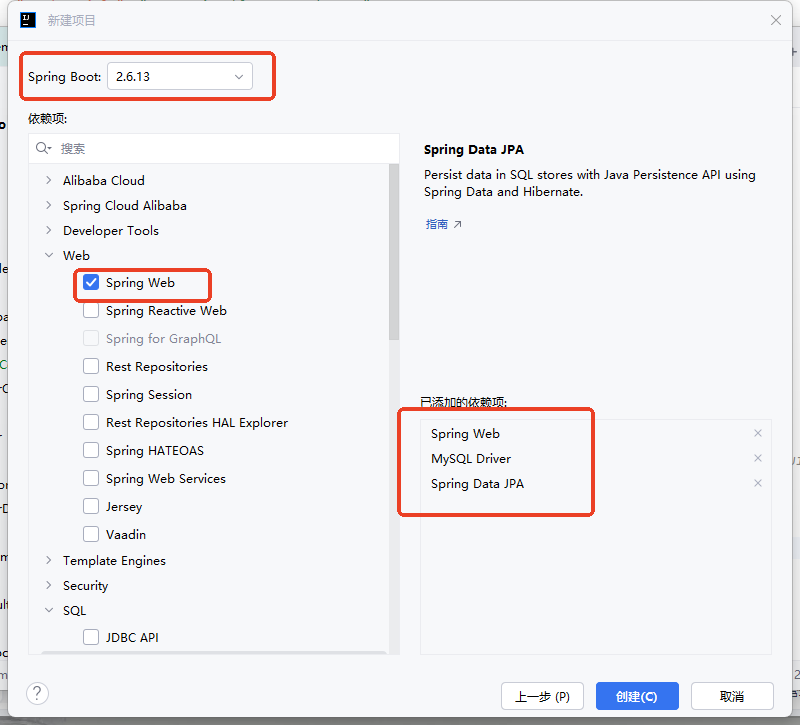Close the new project dialog

click(x=776, y=20)
